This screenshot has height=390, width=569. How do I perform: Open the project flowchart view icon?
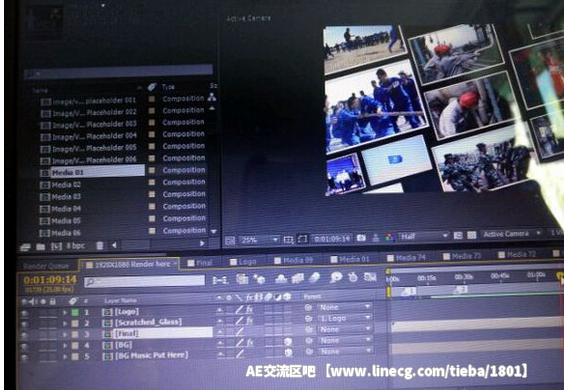coord(212,97)
